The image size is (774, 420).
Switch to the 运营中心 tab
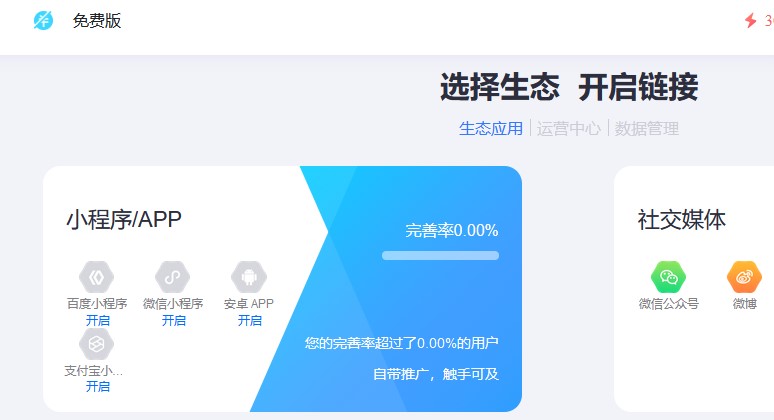[569, 128]
